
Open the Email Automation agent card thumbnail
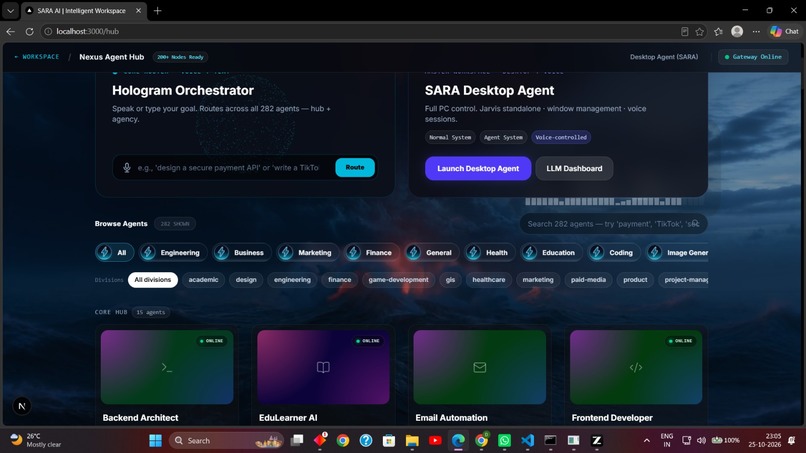480,367
